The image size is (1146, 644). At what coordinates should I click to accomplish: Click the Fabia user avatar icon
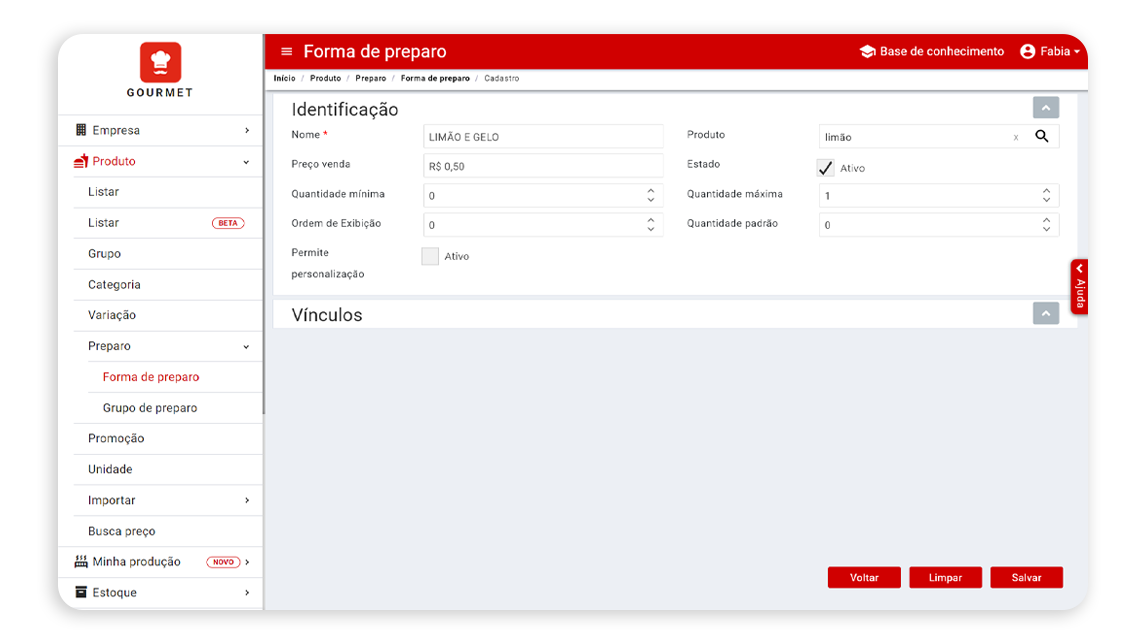click(x=1028, y=51)
